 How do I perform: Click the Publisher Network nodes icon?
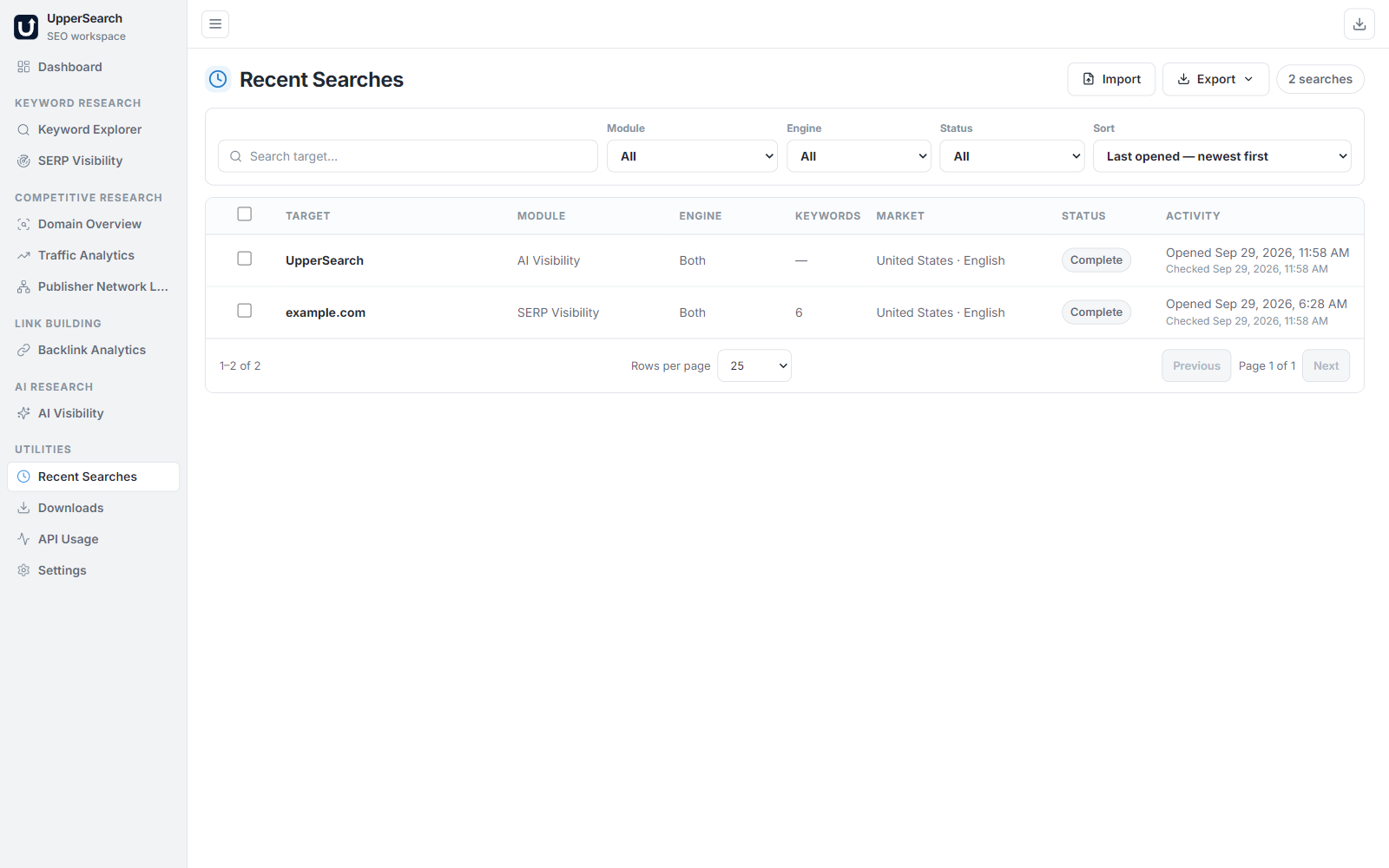[23, 286]
